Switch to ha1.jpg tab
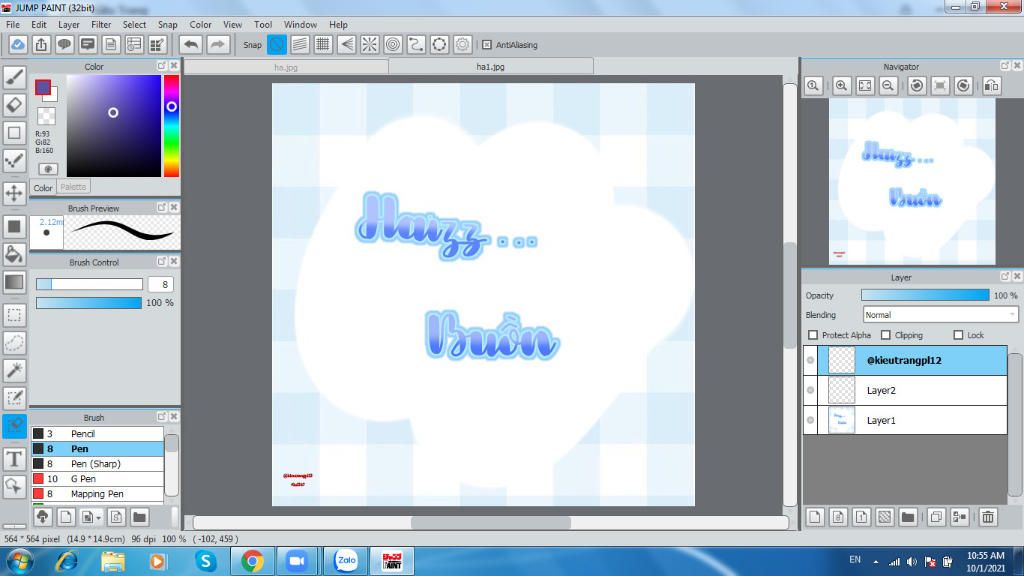 [x=490, y=67]
